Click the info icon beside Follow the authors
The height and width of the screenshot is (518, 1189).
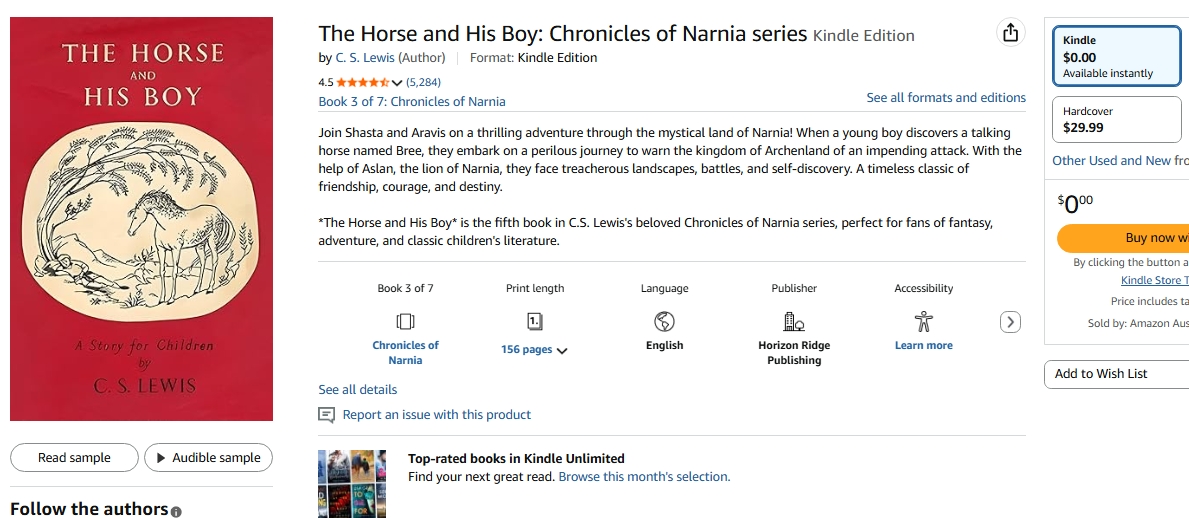click(176, 512)
